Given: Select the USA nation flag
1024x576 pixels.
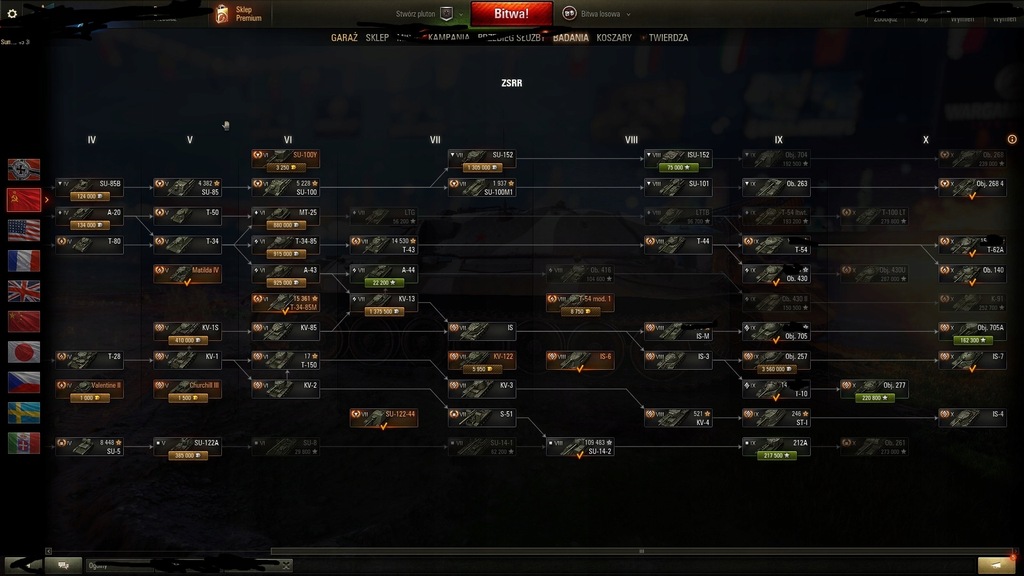Looking at the screenshot, I should 24,231.
